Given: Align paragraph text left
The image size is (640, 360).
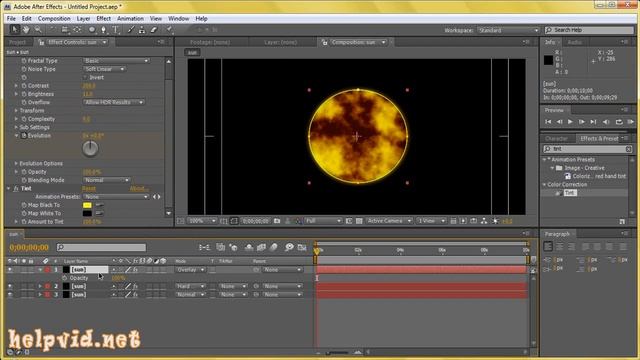Looking at the screenshot, I should click(x=548, y=246).
